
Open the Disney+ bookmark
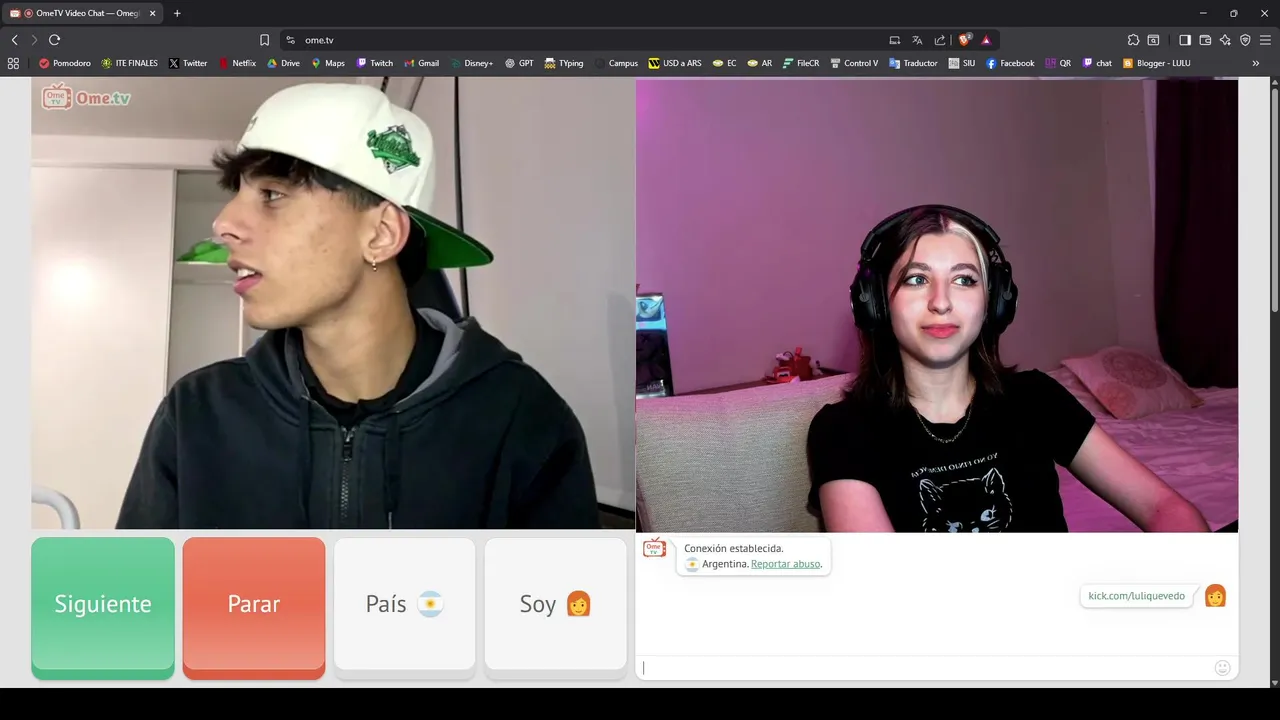471,63
